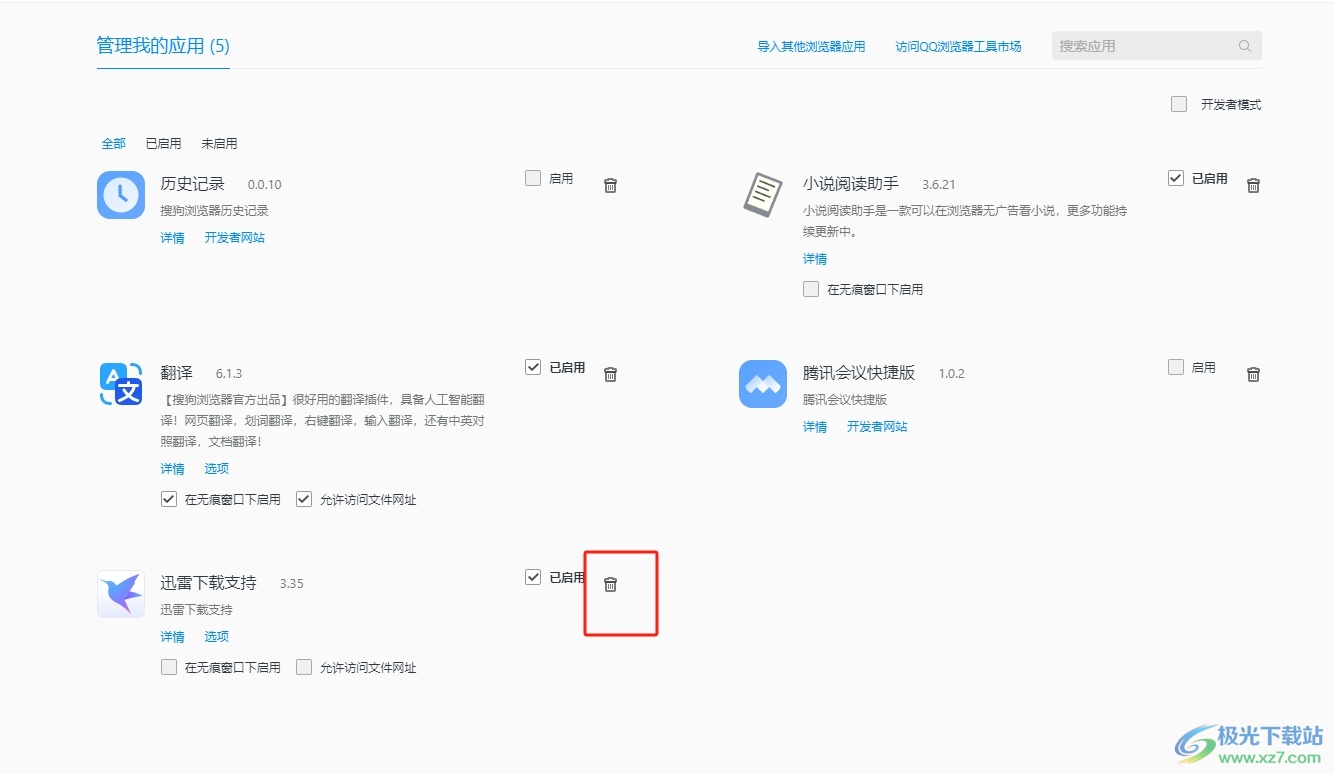Viewport: 1334px width, 774px height.
Task: Enable the 历史记录 extension checkbox
Action: [533, 178]
